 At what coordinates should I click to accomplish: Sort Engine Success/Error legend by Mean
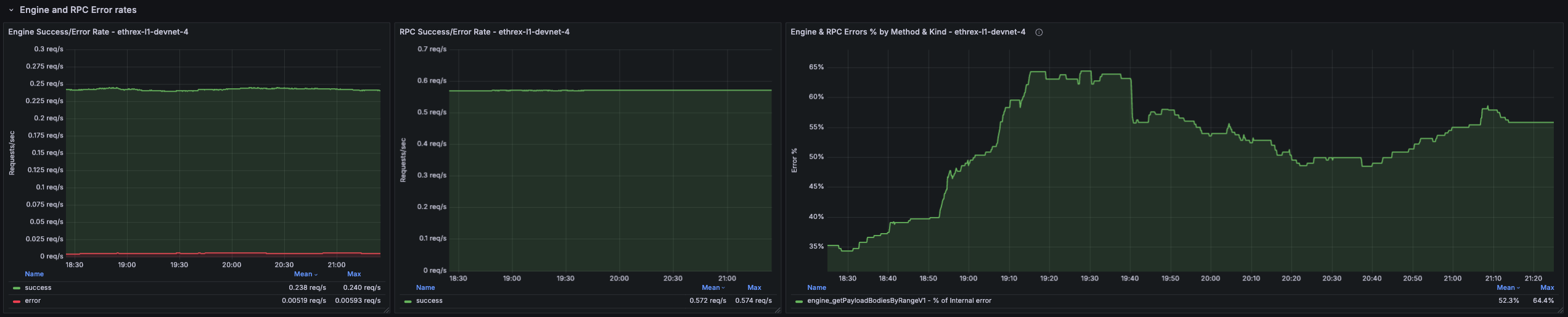pos(305,274)
